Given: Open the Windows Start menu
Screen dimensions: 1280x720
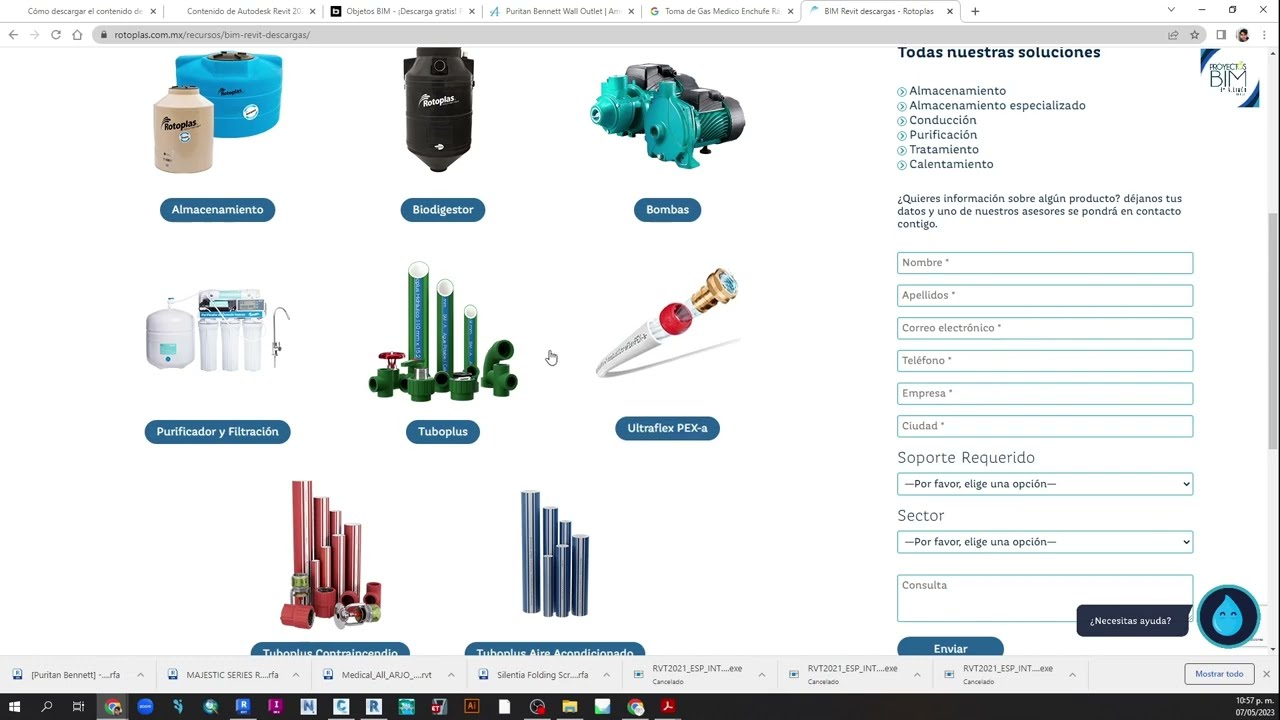Looking at the screenshot, I should (x=15, y=707).
